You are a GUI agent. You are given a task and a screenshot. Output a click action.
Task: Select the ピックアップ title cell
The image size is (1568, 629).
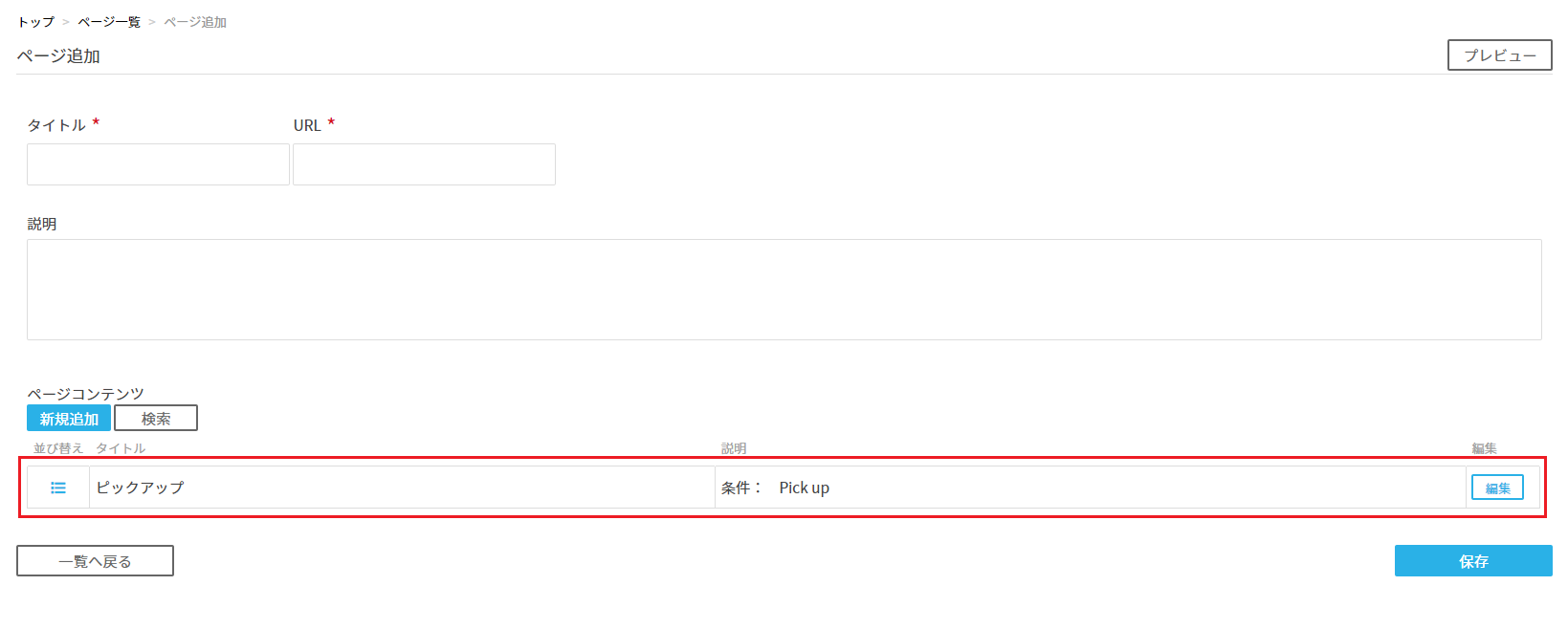402,488
